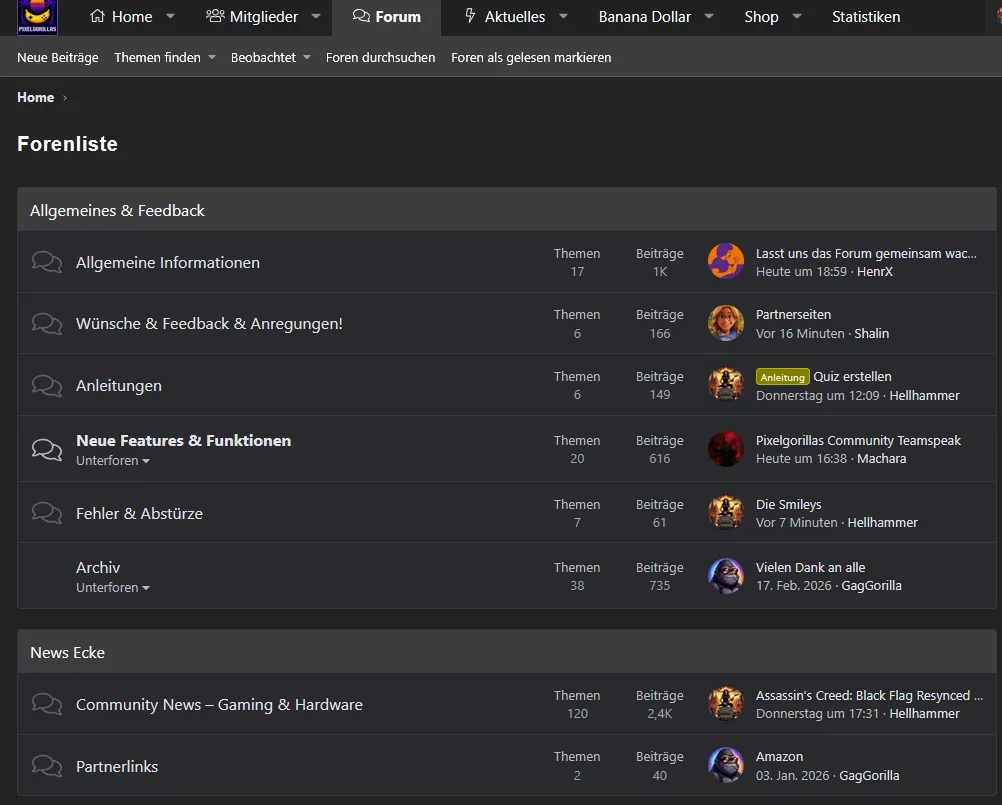Open the Beobachtet dropdown
1002x805 pixels.
270,58
